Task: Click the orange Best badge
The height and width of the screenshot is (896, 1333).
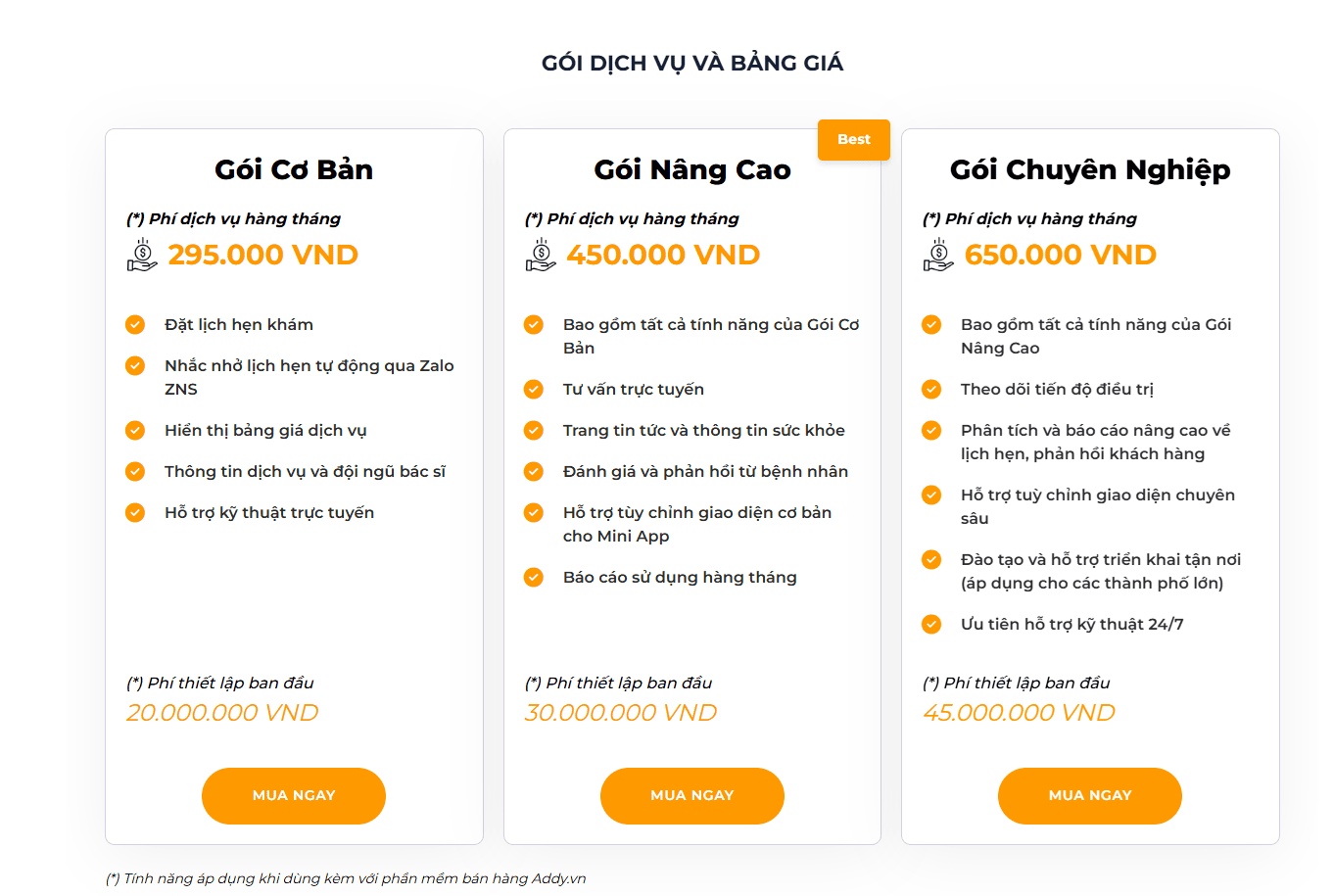Action: [853, 139]
